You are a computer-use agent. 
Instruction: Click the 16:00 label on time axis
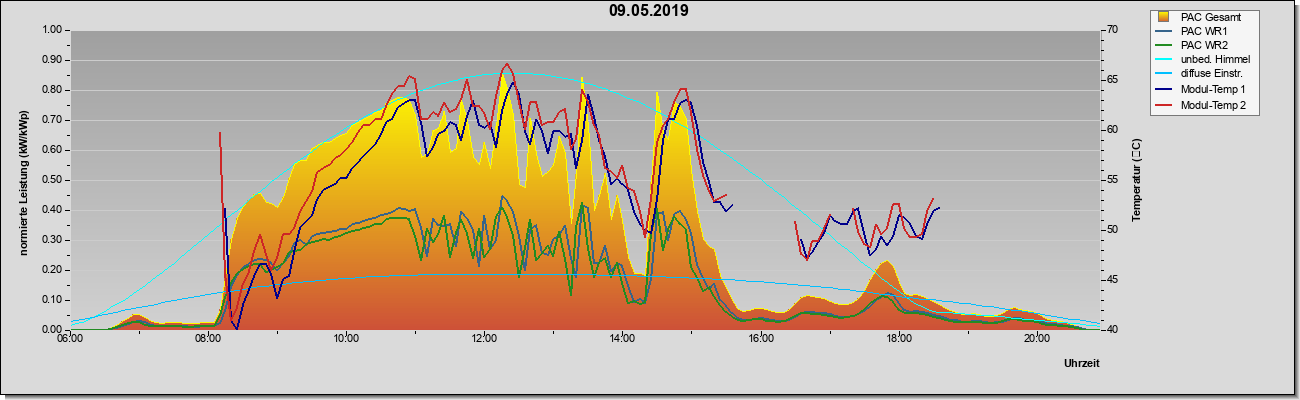pos(761,338)
